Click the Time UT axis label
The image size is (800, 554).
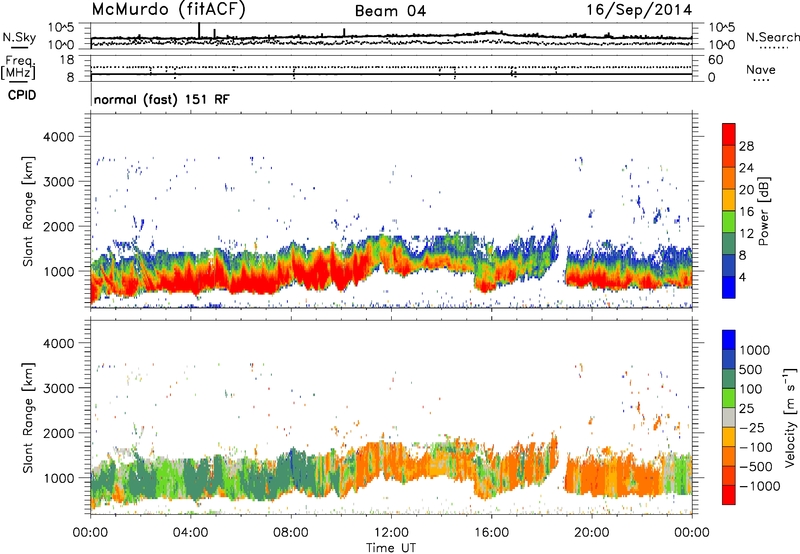[391, 547]
